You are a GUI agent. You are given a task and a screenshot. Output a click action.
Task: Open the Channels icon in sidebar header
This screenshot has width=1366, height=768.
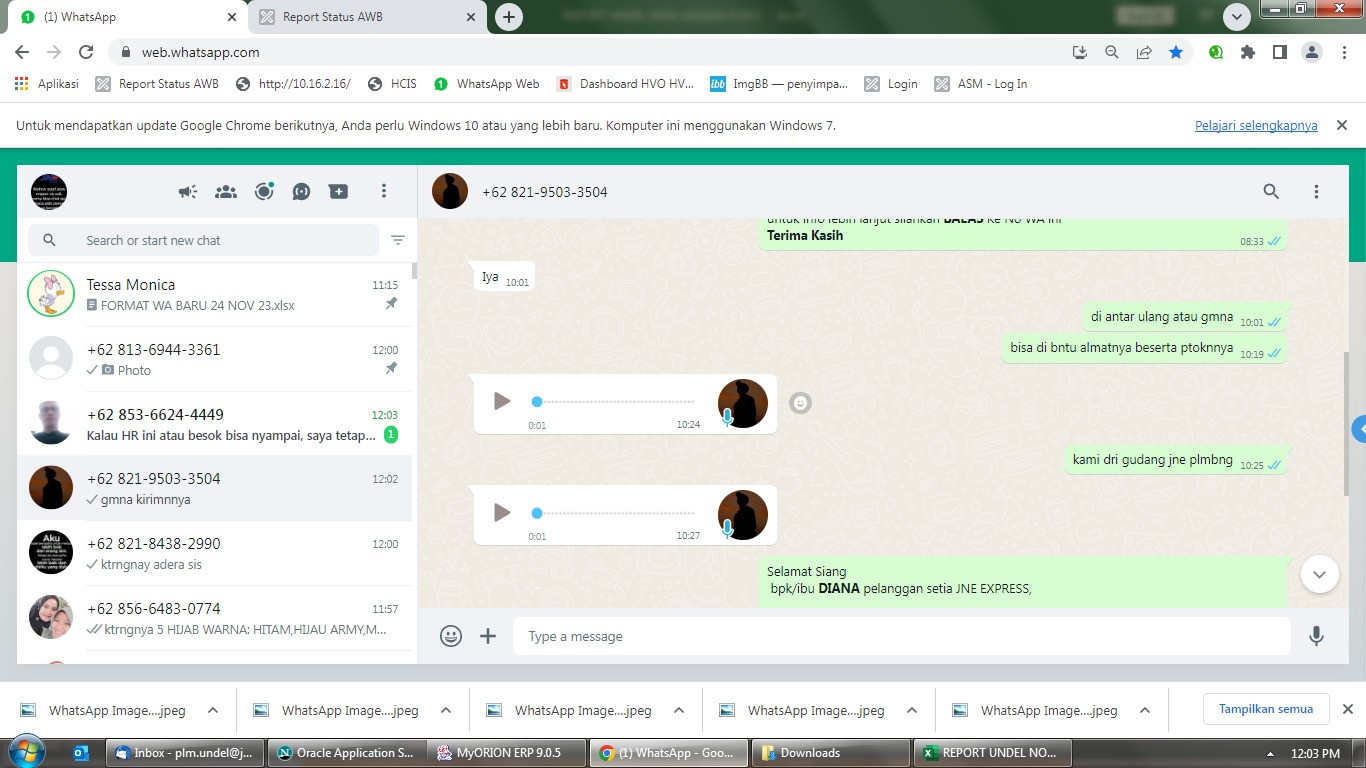[301, 192]
